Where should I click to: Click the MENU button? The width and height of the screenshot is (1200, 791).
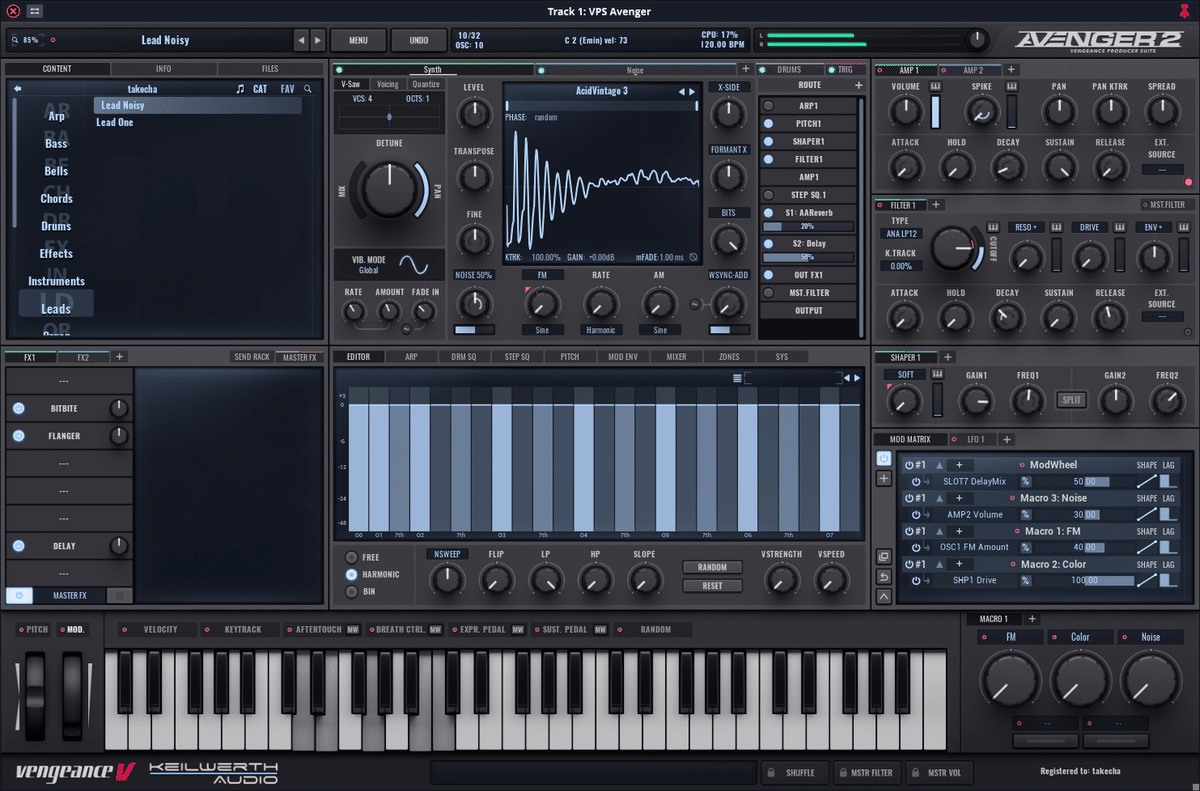[x=358, y=40]
